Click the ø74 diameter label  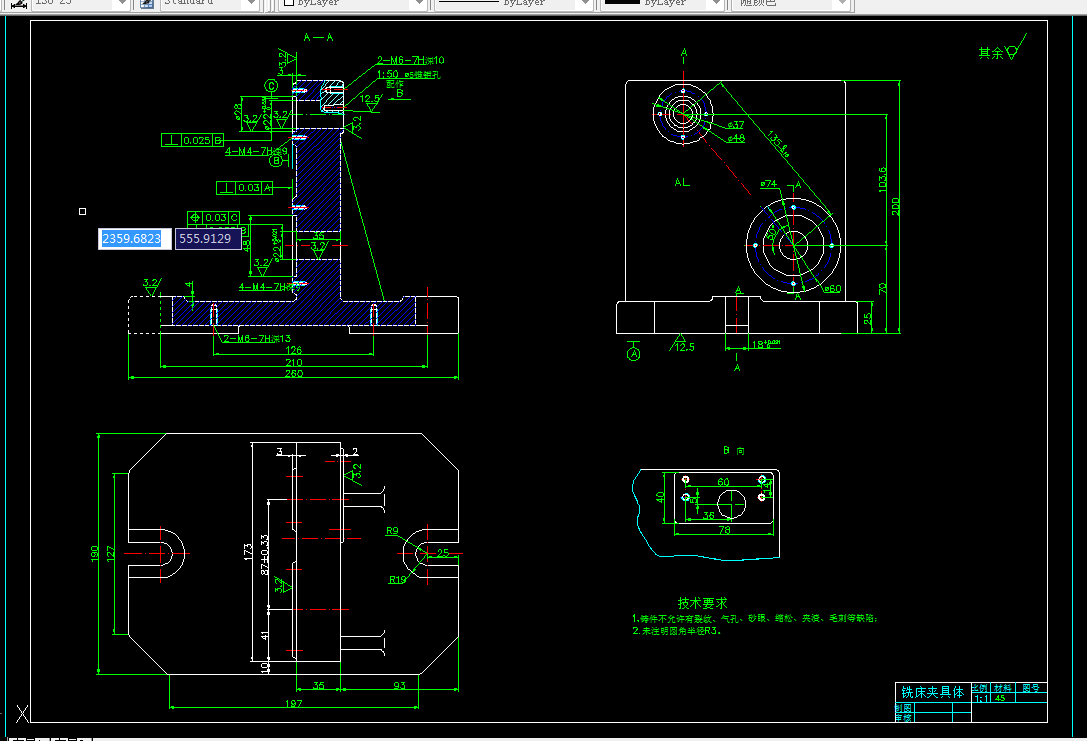point(768,184)
